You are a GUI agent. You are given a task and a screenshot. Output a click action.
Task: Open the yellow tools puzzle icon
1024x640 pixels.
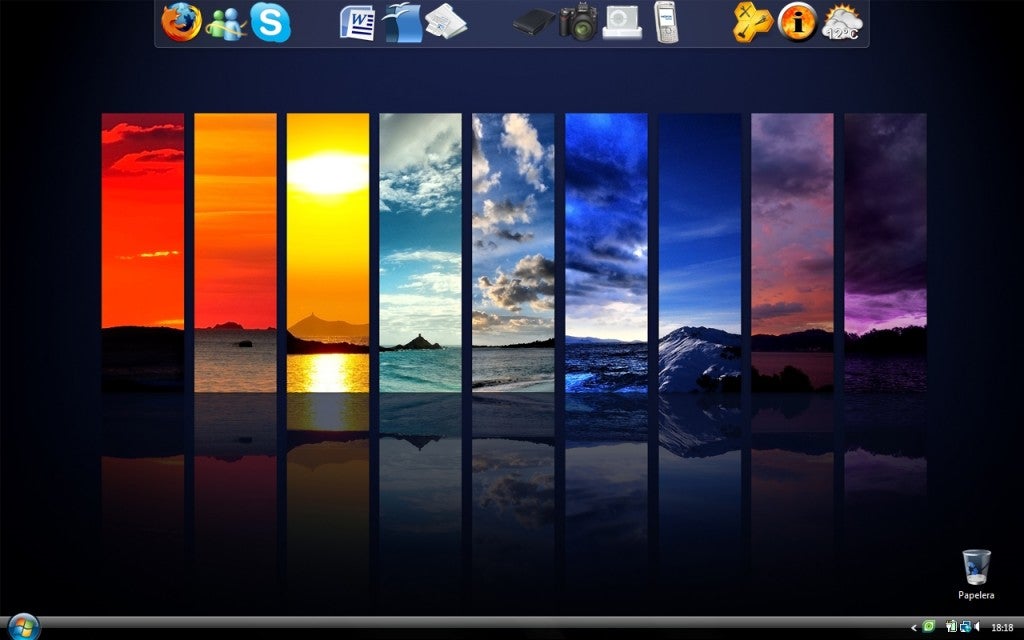pyautogui.click(x=753, y=22)
